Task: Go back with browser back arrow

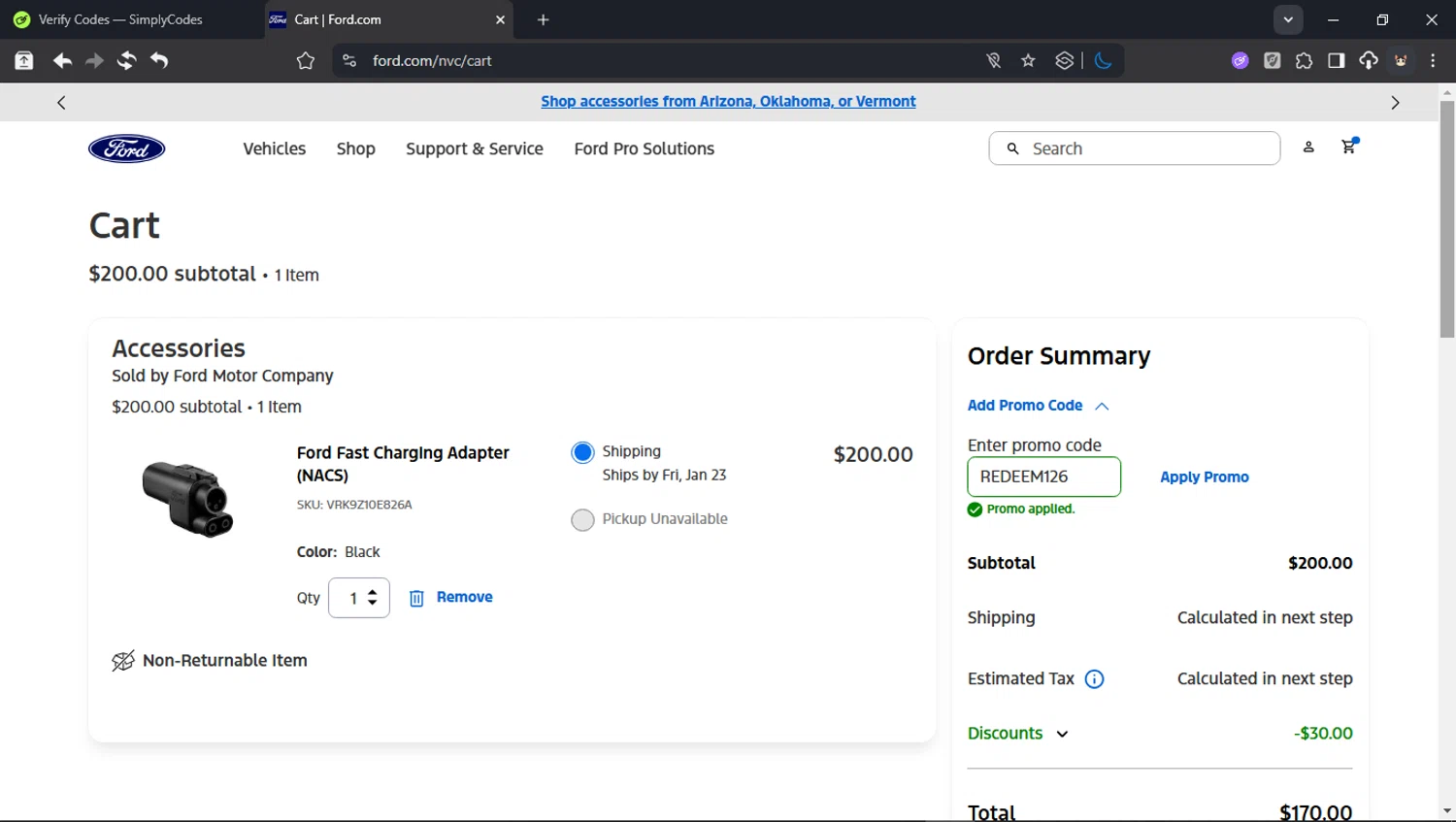Action: click(62, 60)
